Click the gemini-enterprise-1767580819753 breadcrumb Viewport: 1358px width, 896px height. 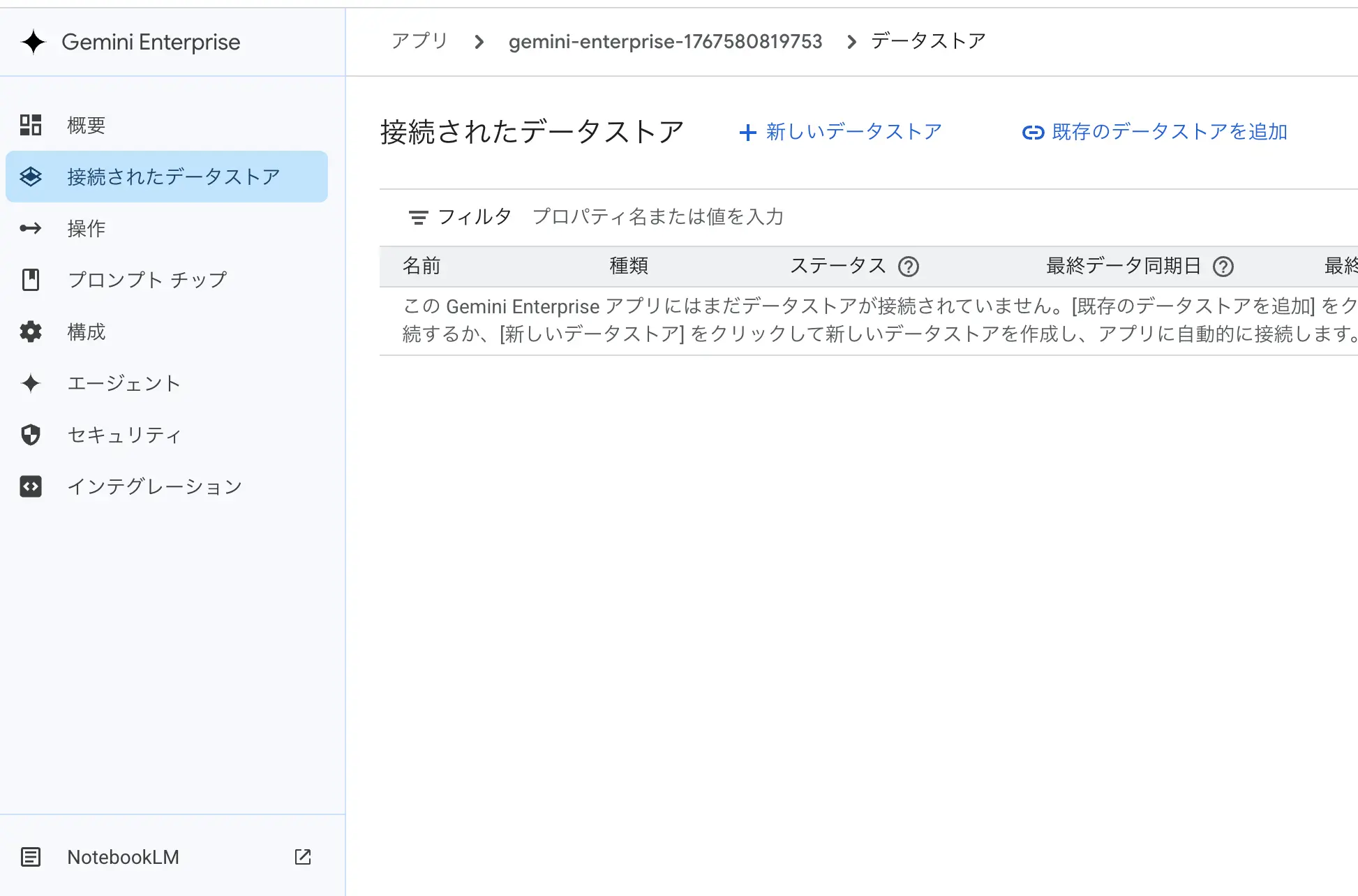point(665,42)
